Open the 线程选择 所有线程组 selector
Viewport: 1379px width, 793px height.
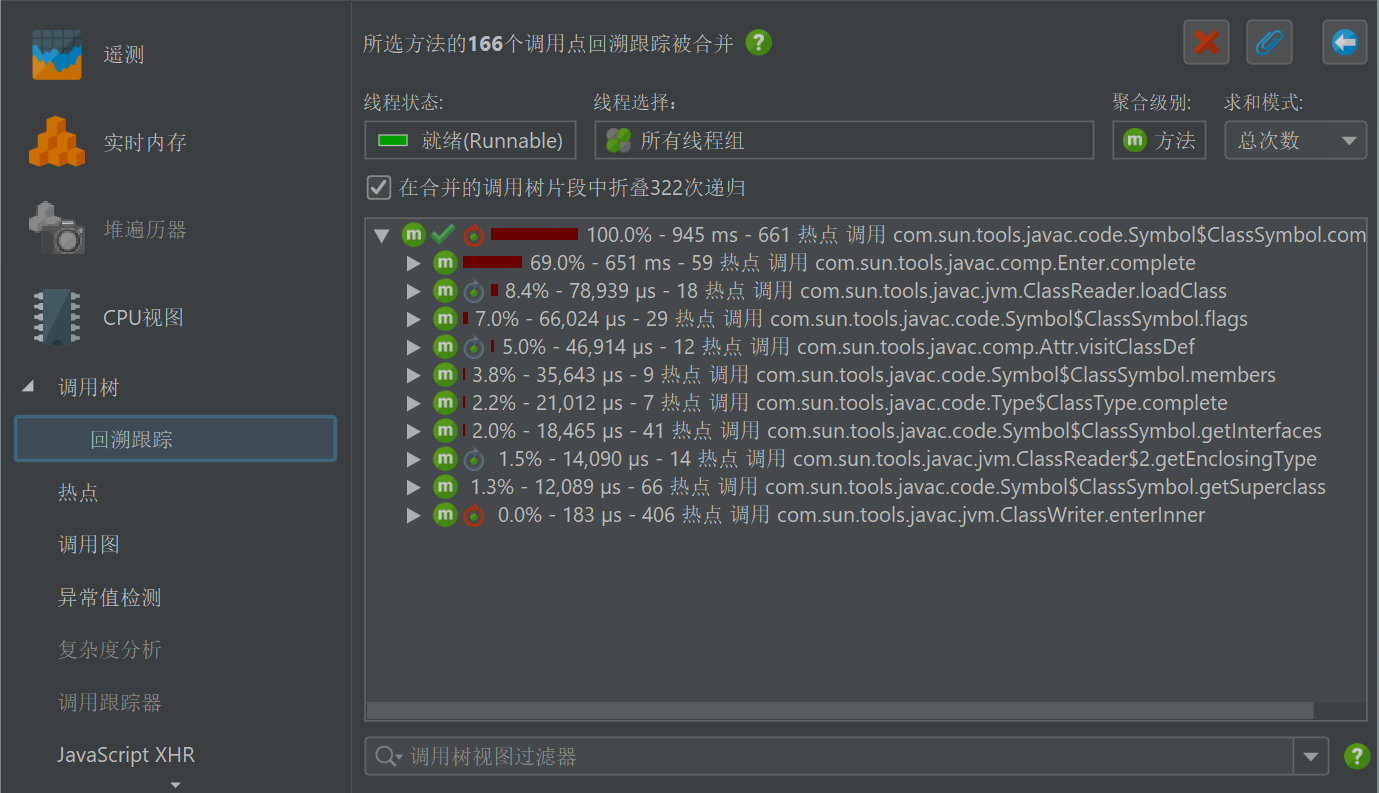point(844,140)
